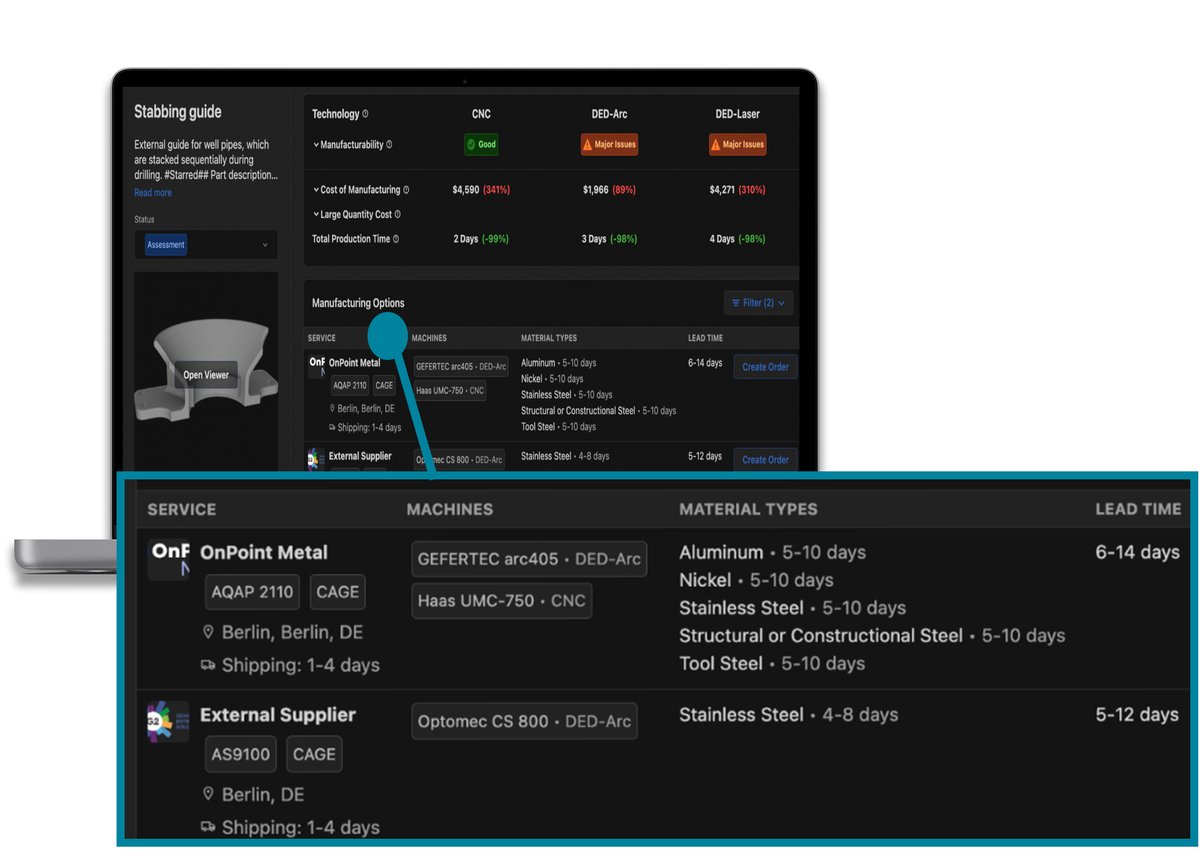Click the warning triangle under DED-Arc

589,145
